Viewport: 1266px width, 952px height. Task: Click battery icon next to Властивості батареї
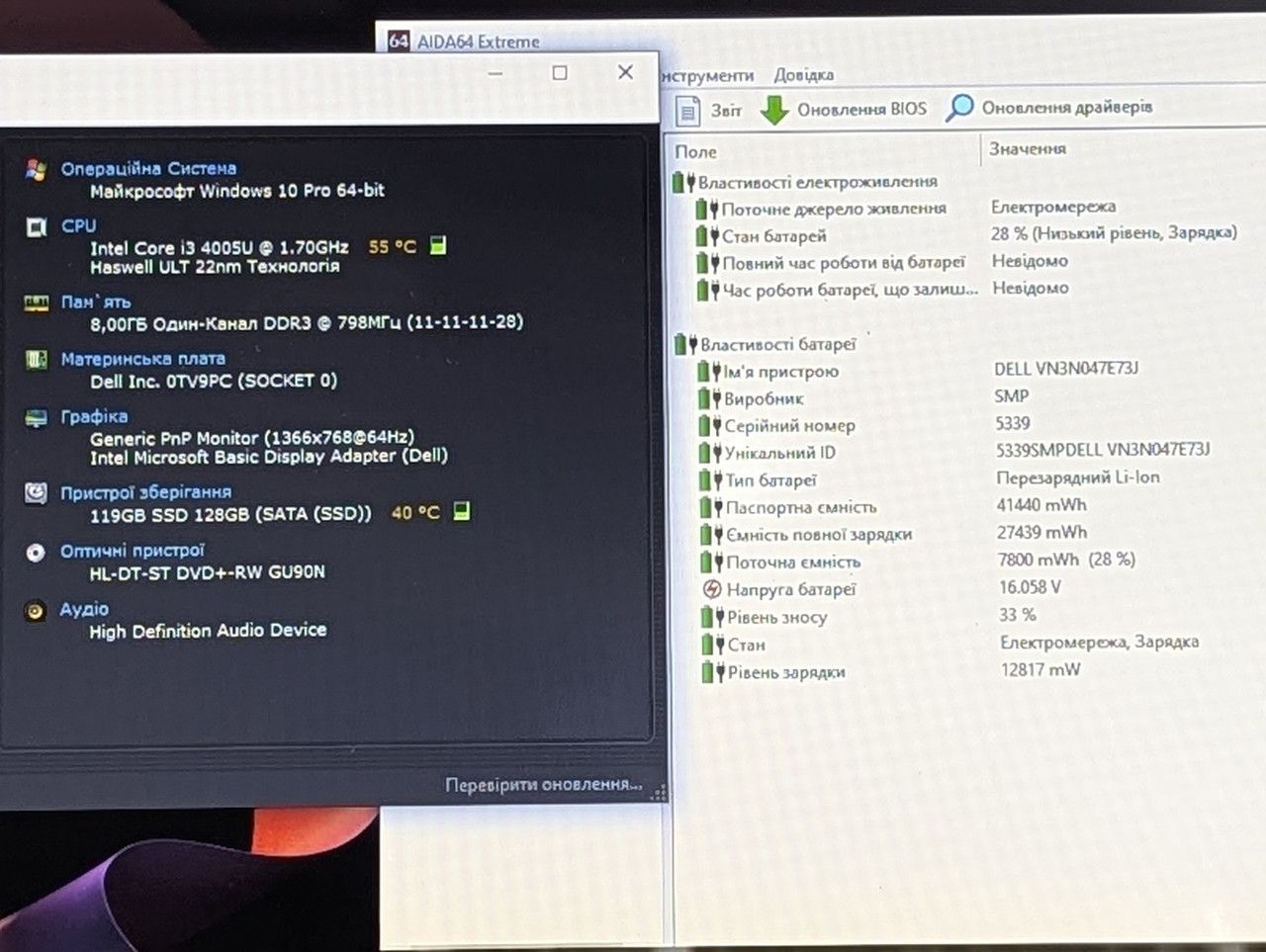coord(686,344)
